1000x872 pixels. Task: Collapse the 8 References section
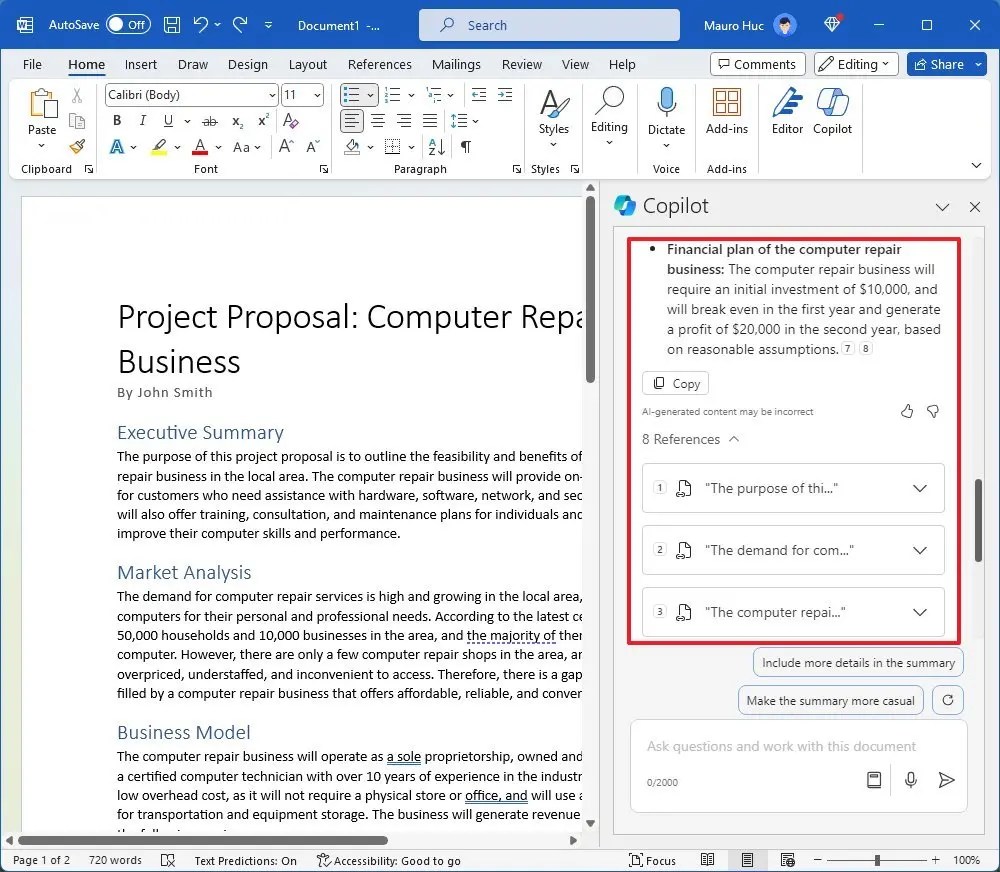736,439
